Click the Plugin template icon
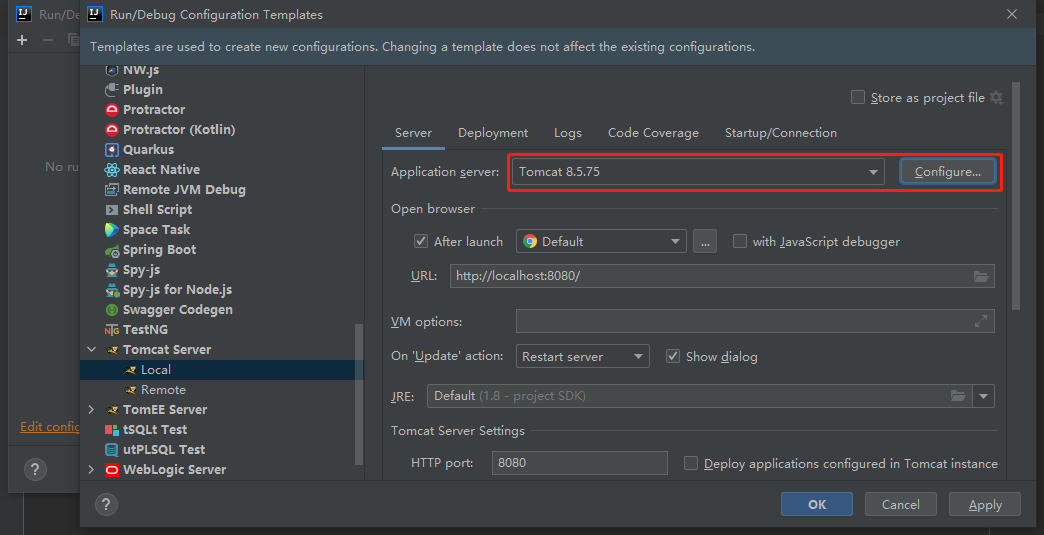 [x=112, y=90]
